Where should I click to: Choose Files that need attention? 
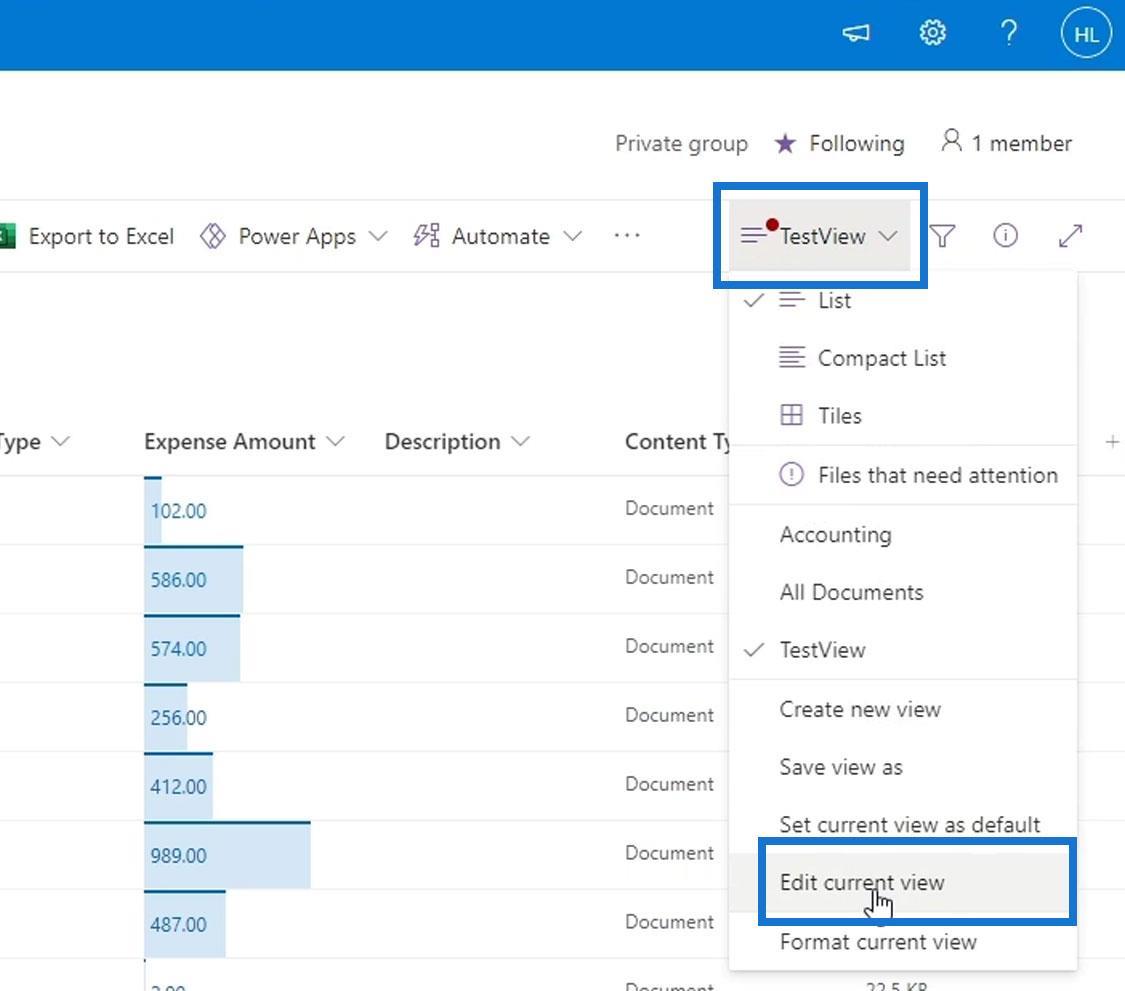pyautogui.click(x=903, y=475)
